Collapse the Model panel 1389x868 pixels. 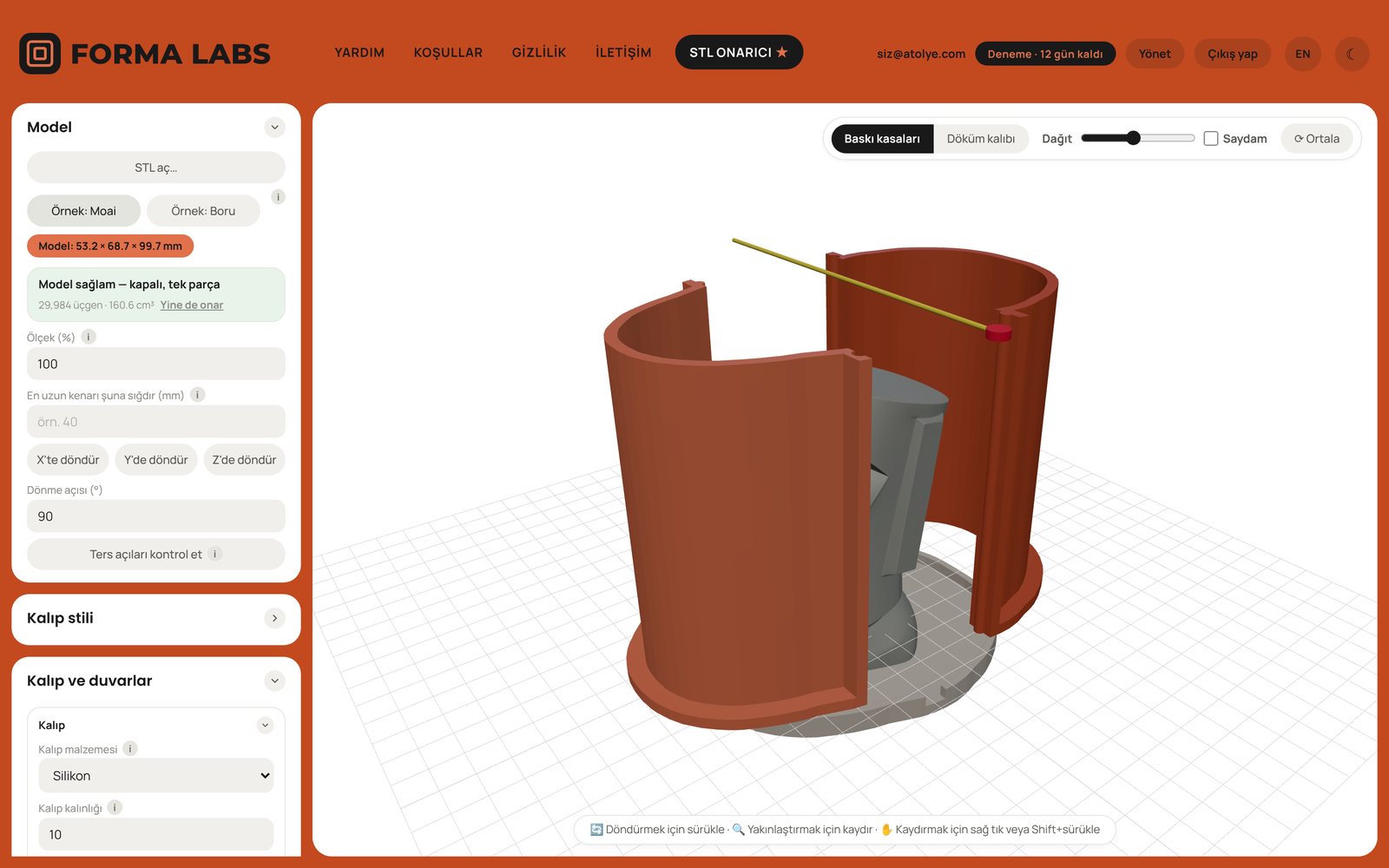tap(274, 128)
